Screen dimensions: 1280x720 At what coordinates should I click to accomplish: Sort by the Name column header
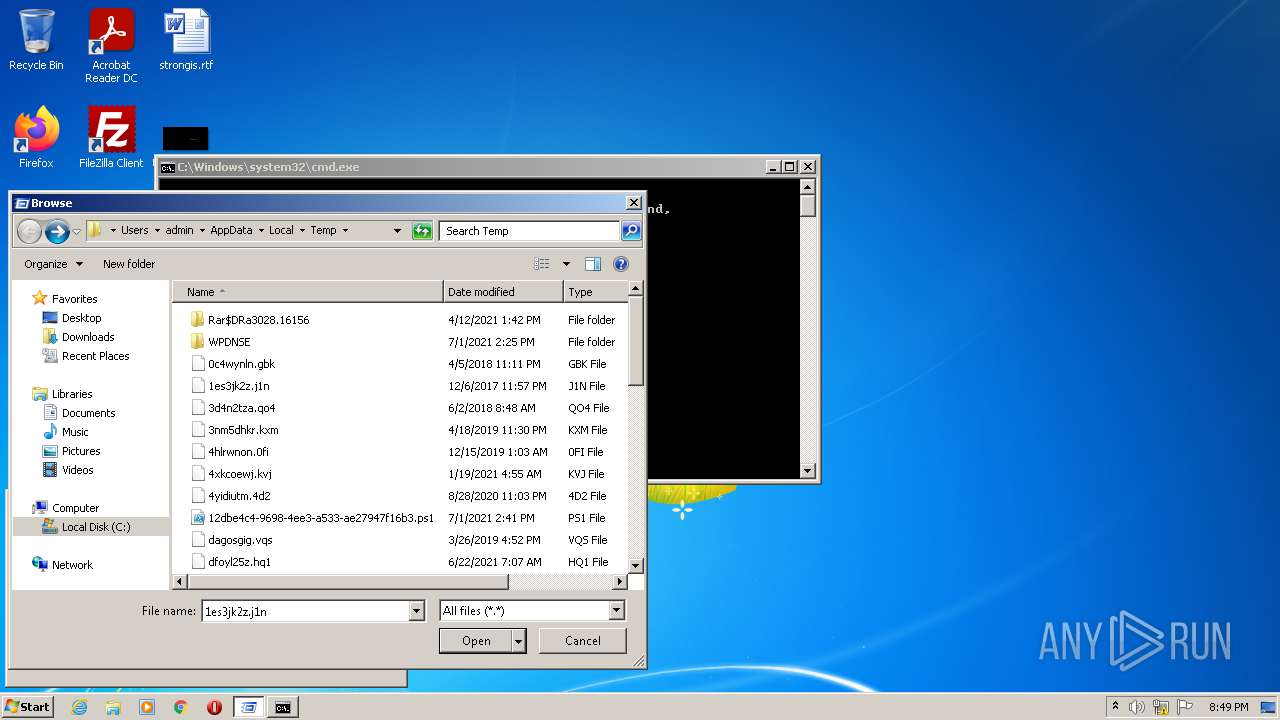click(308, 292)
